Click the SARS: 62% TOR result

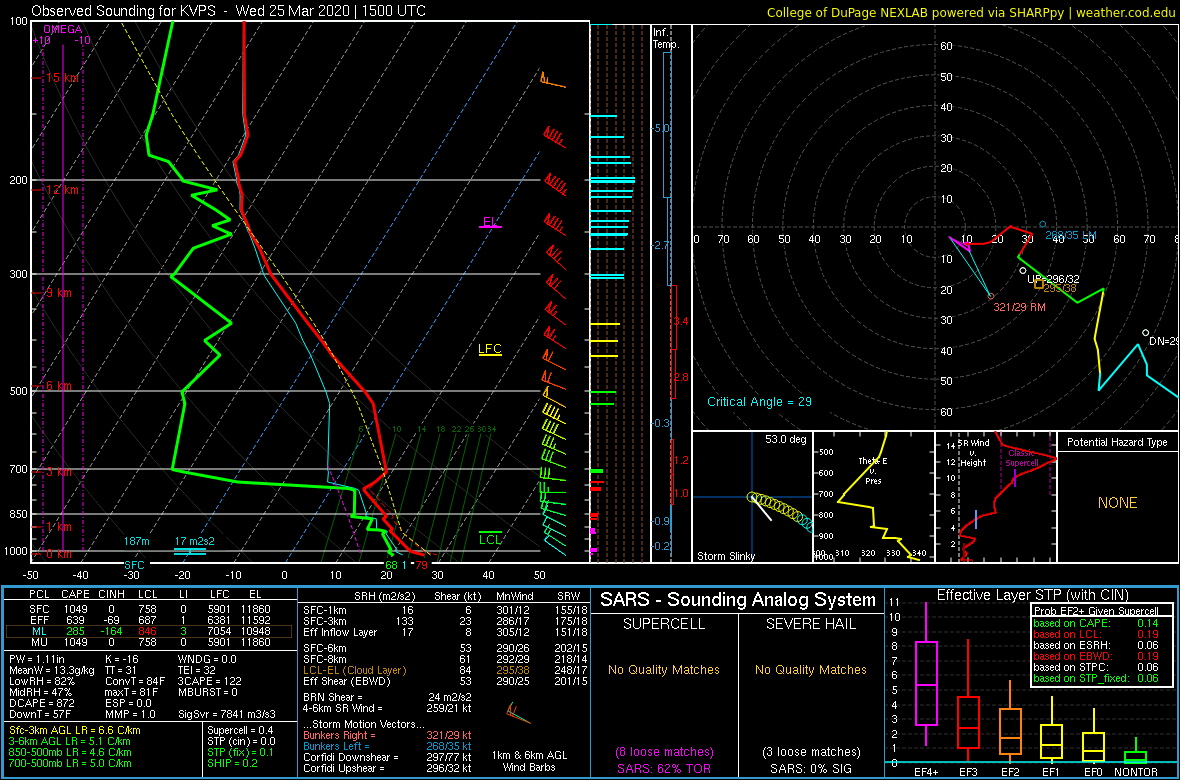(x=662, y=767)
